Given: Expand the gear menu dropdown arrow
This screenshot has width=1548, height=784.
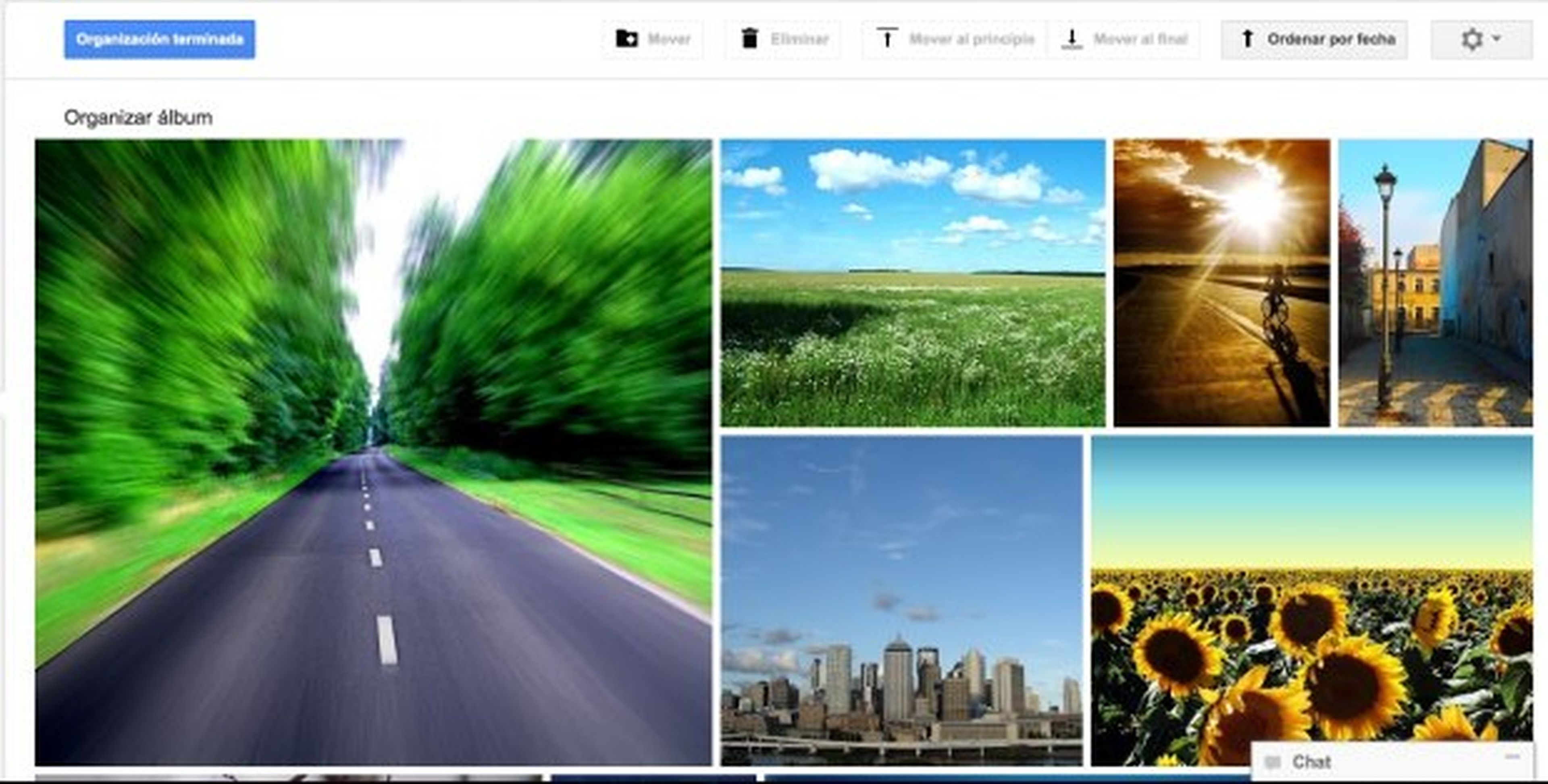Looking at the screenshot, I should click(1497, 38).
